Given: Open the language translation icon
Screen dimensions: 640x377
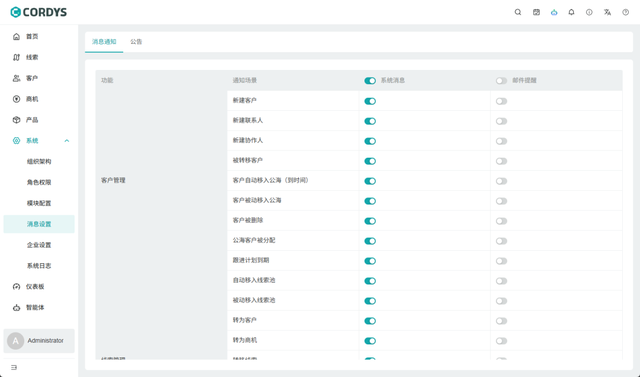Looking at the screenshot, I should coord(607,12).
